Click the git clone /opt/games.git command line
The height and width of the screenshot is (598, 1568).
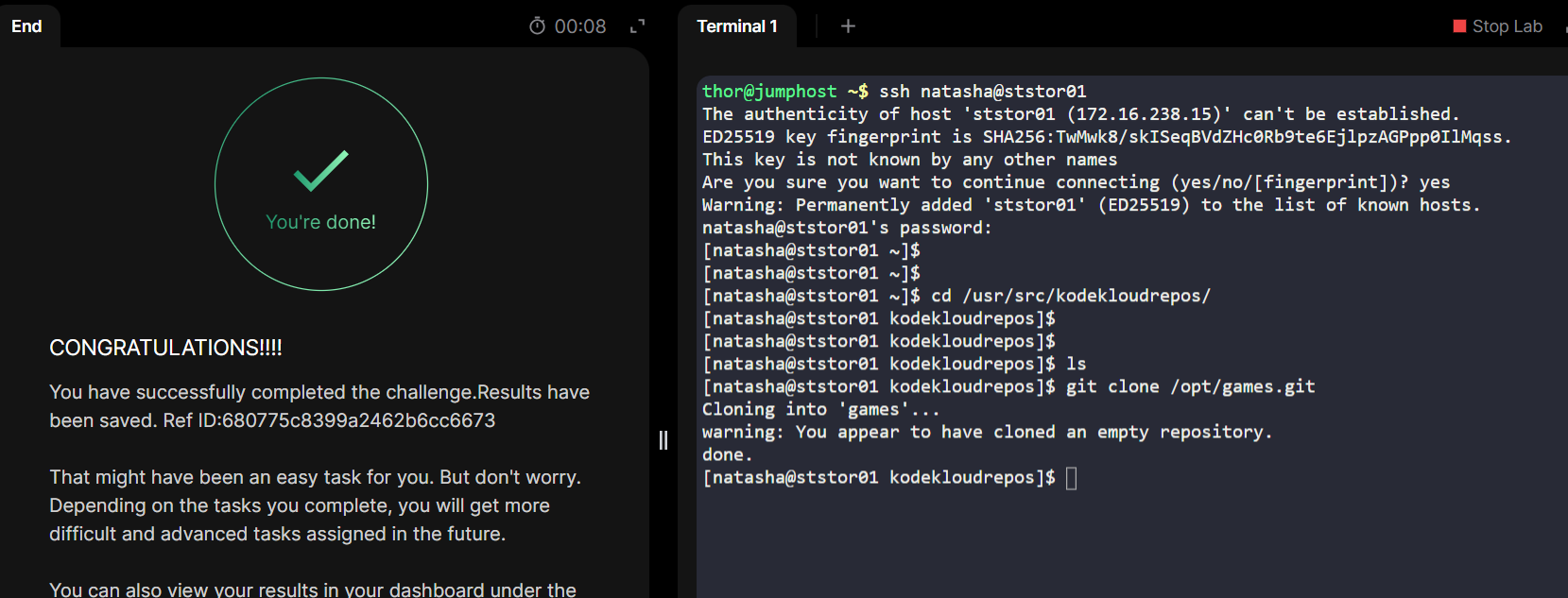click(1190, 386)
